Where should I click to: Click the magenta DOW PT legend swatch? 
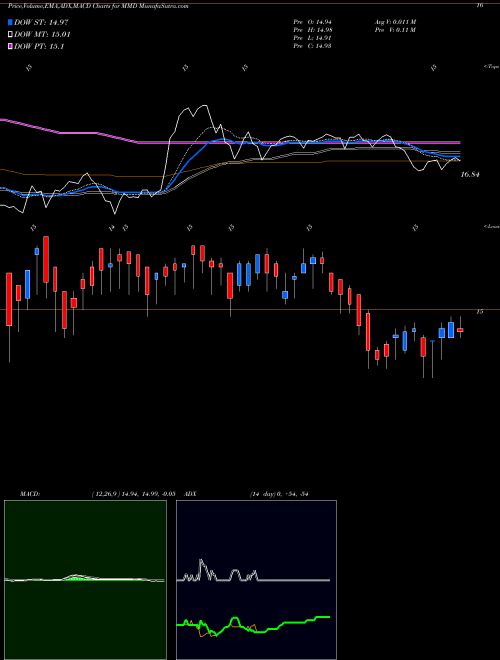coord(10,46)
